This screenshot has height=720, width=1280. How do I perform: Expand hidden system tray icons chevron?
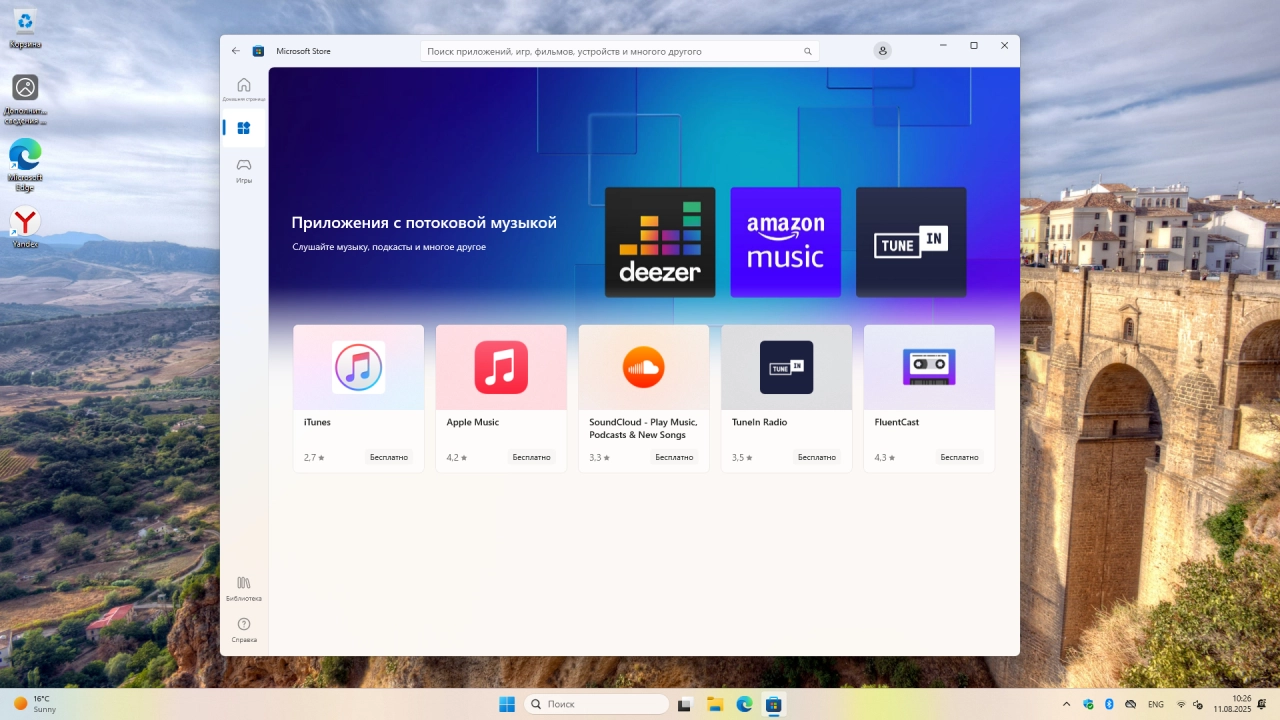tap(1066, 704)
